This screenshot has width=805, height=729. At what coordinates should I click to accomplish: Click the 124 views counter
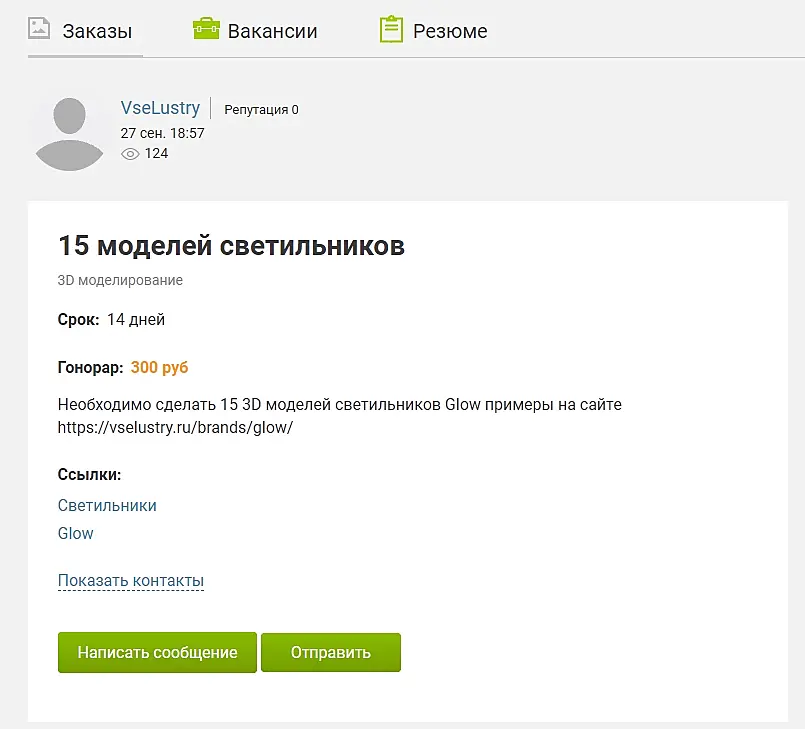pyautogui.click(x=156, y=154)
